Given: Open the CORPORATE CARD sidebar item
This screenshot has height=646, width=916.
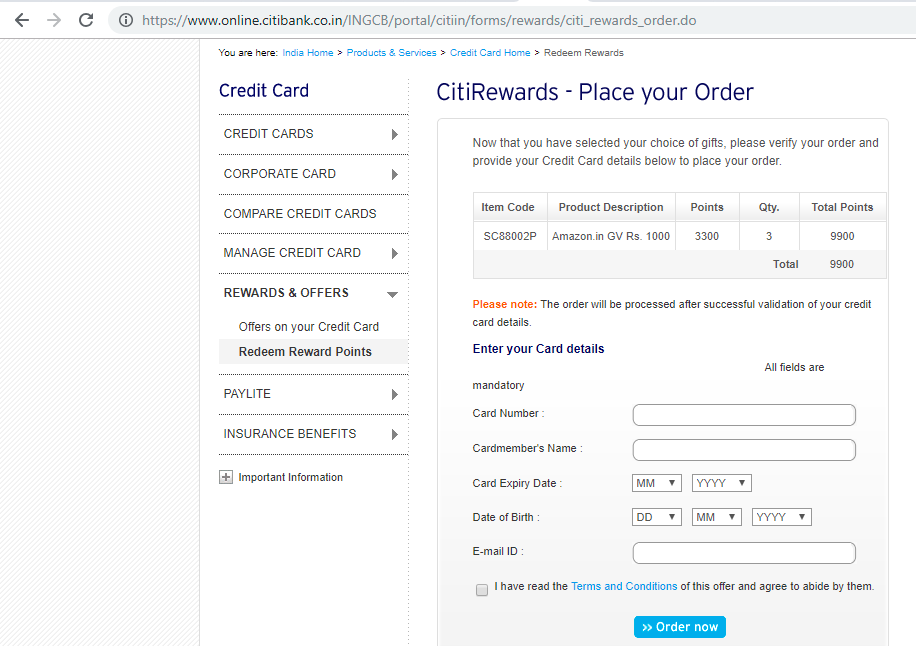Looking at the screenshot, I should [280, 174].
